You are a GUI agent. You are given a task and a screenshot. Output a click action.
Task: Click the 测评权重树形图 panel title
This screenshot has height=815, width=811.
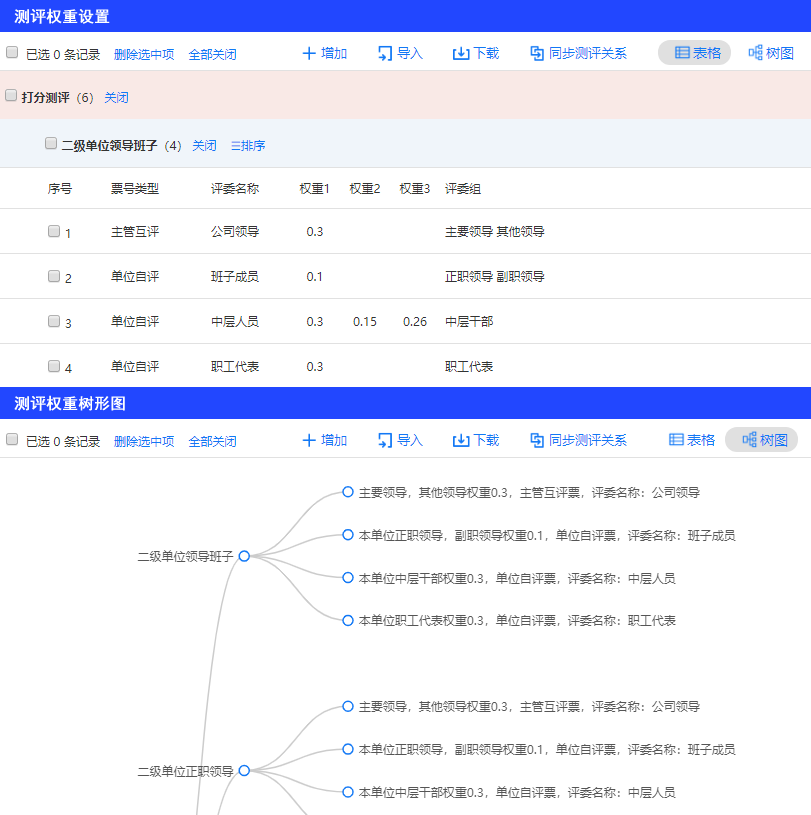click(70, 403)
